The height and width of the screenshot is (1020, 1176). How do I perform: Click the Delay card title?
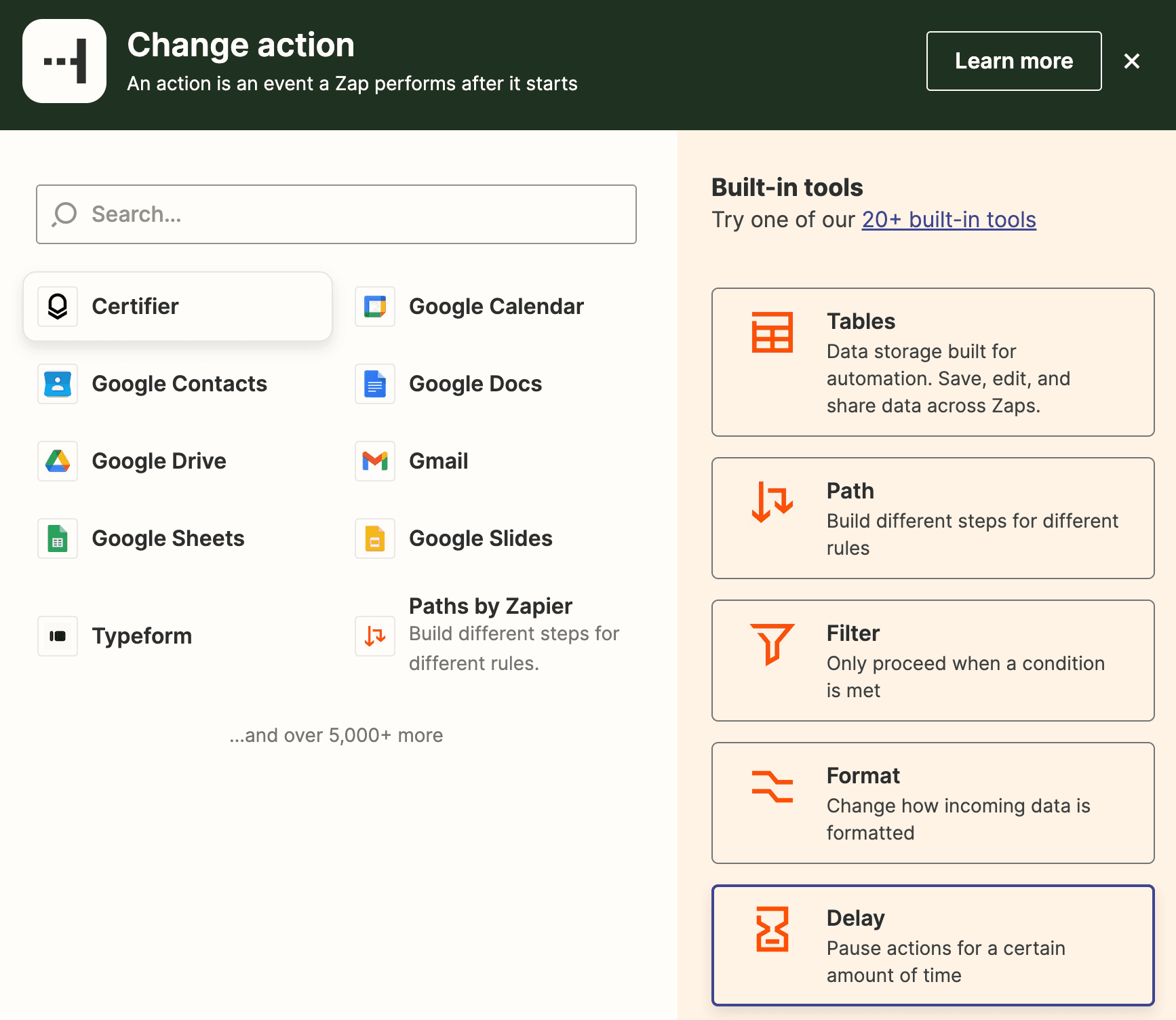(856, 918)
